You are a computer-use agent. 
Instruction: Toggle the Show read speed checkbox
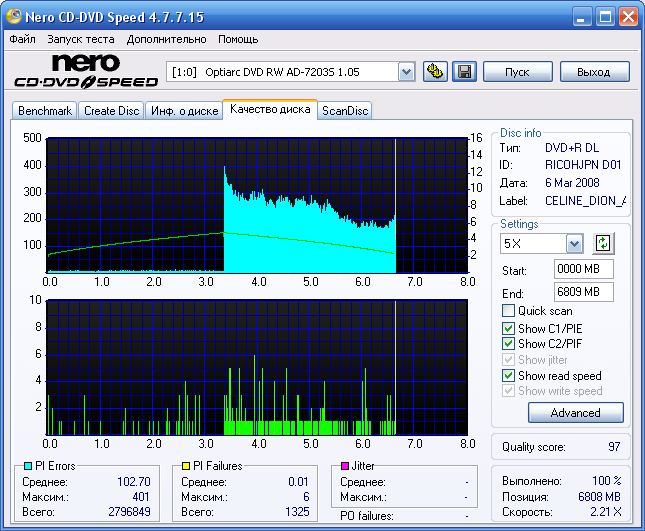pos(509,376)
